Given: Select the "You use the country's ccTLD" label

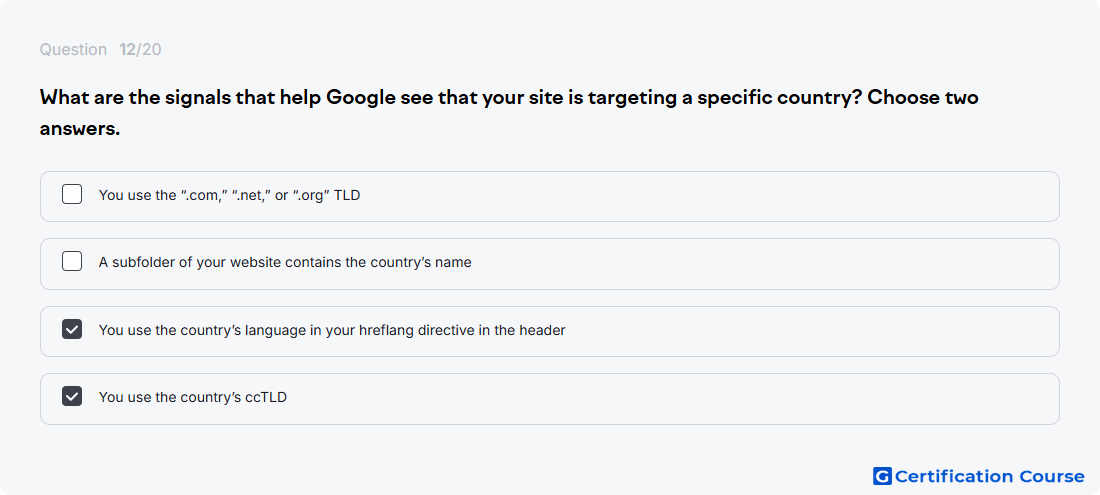Looking at the screenshot, I should [x=193, y=397].
